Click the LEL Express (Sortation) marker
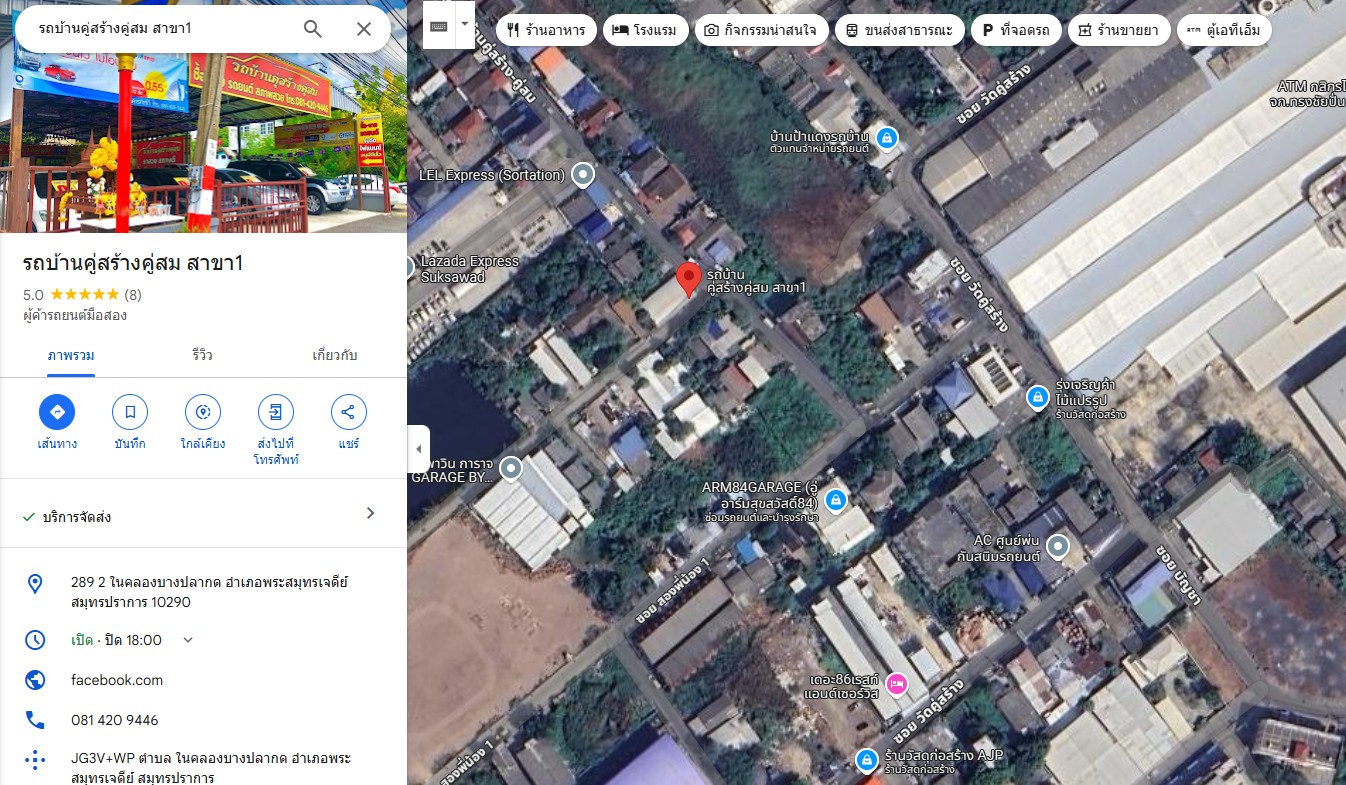Viewport: 1346px width, 785px height. [x=582, y=175]
